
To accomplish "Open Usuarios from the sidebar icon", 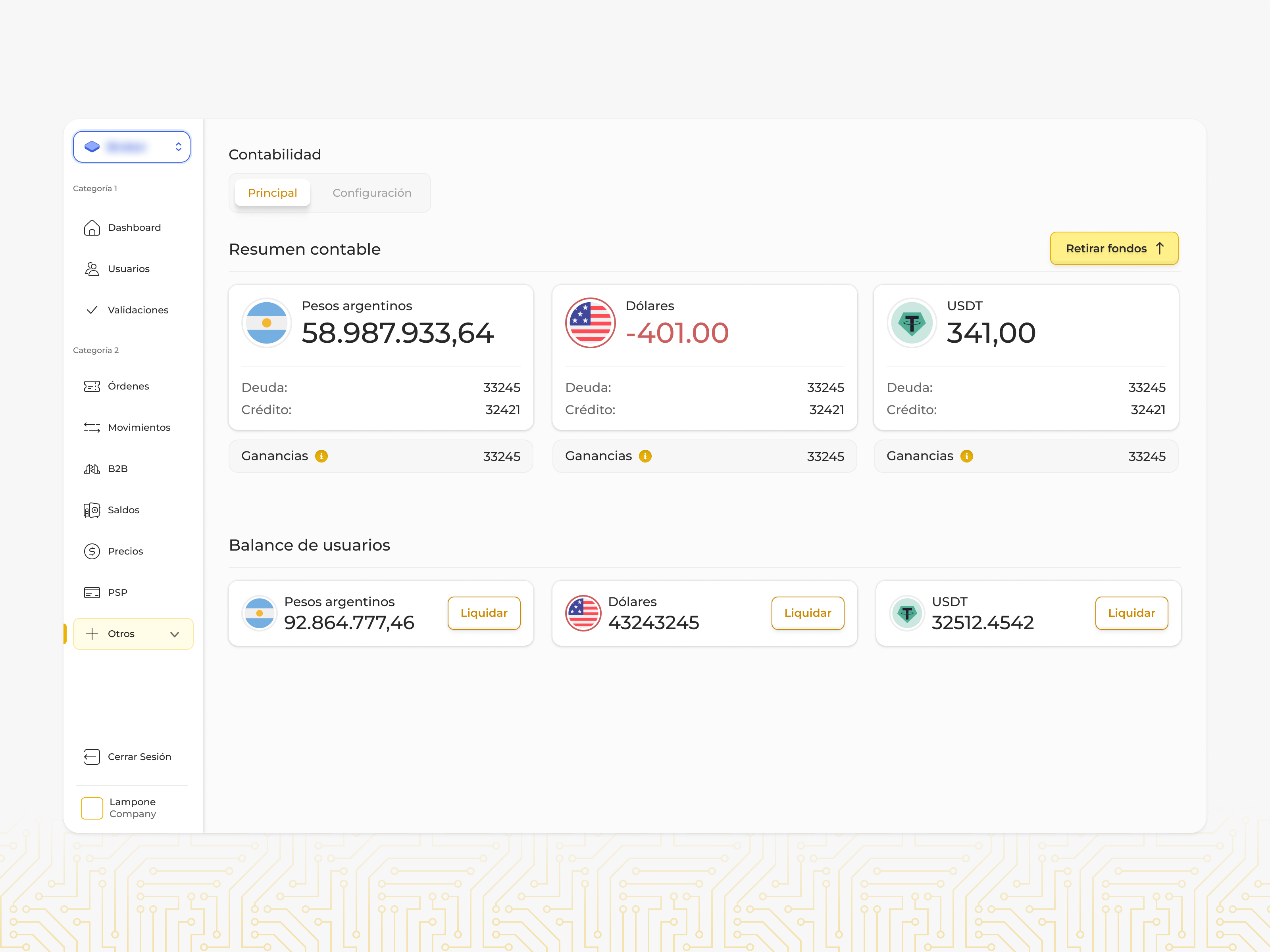I will 92,269.
